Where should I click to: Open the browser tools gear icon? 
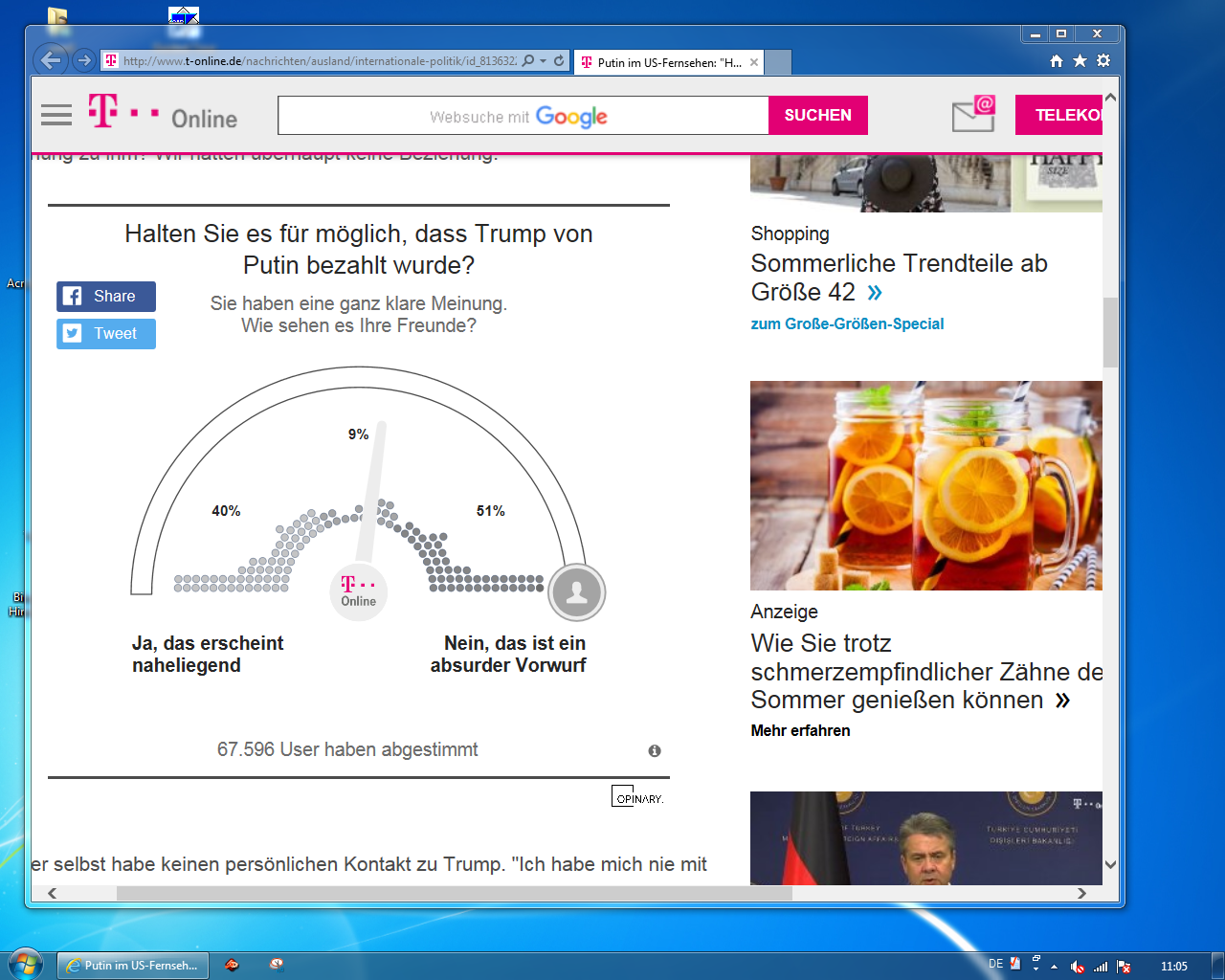(1103, 61)
